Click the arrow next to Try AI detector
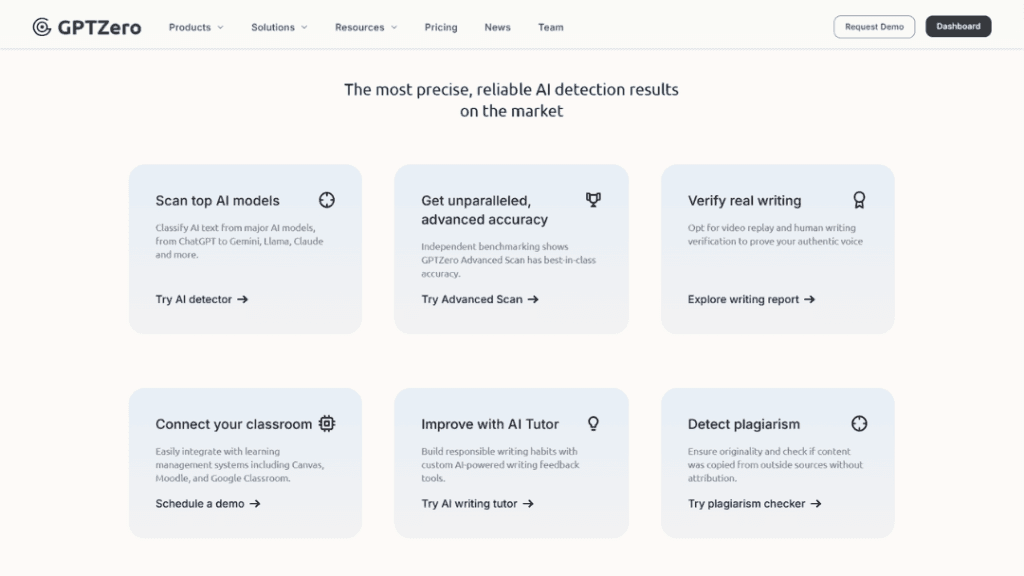This screenshot has width=1024, height=576. click(x=243, y=299)
